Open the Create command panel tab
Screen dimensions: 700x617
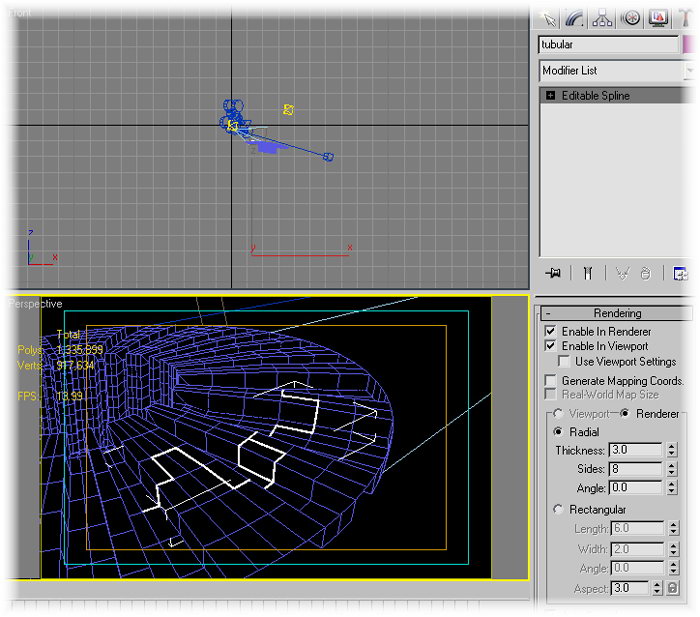[x=548, y=18]
